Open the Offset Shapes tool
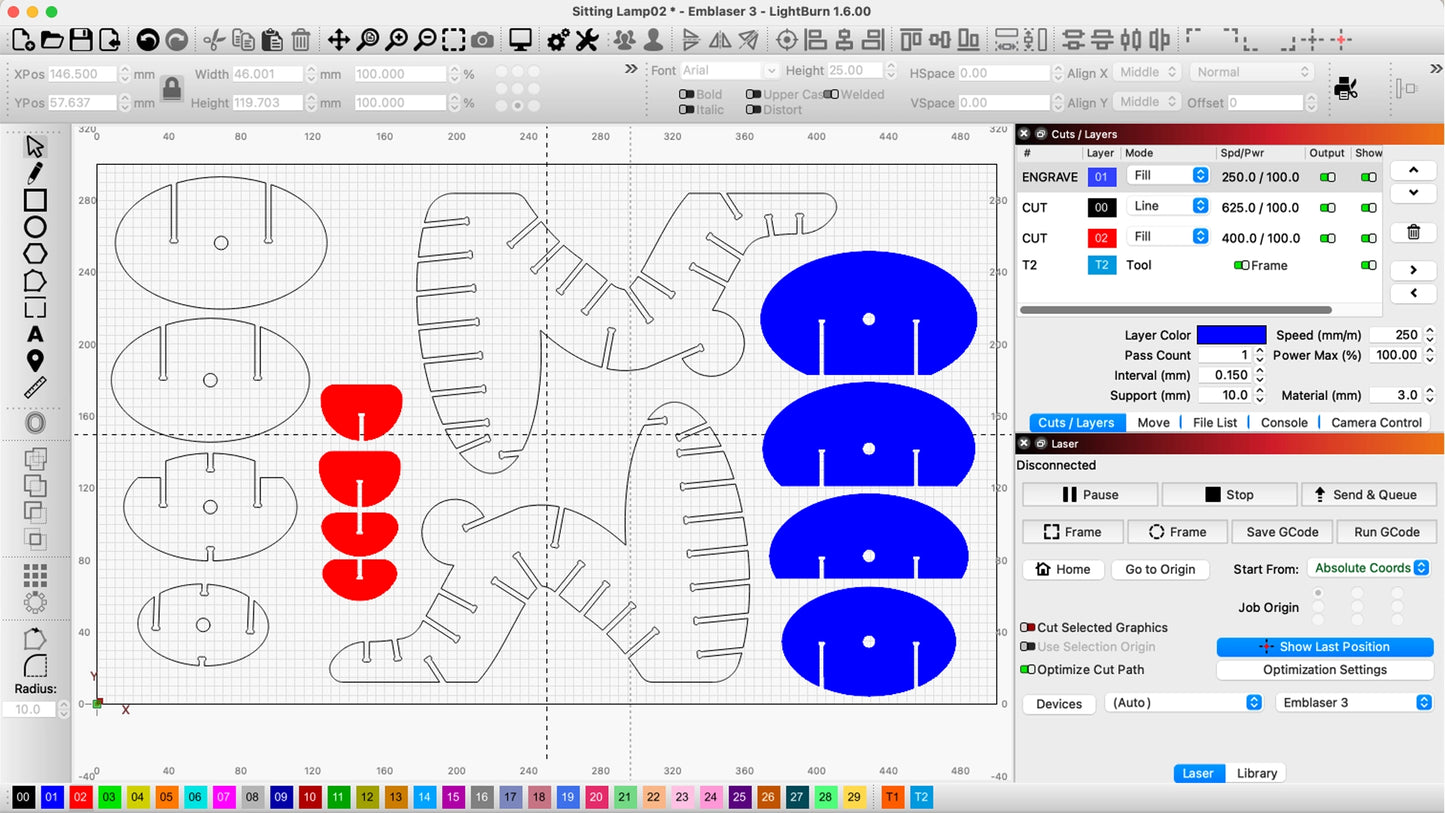This screenshot has height=813, width=1445. point(35,423)
